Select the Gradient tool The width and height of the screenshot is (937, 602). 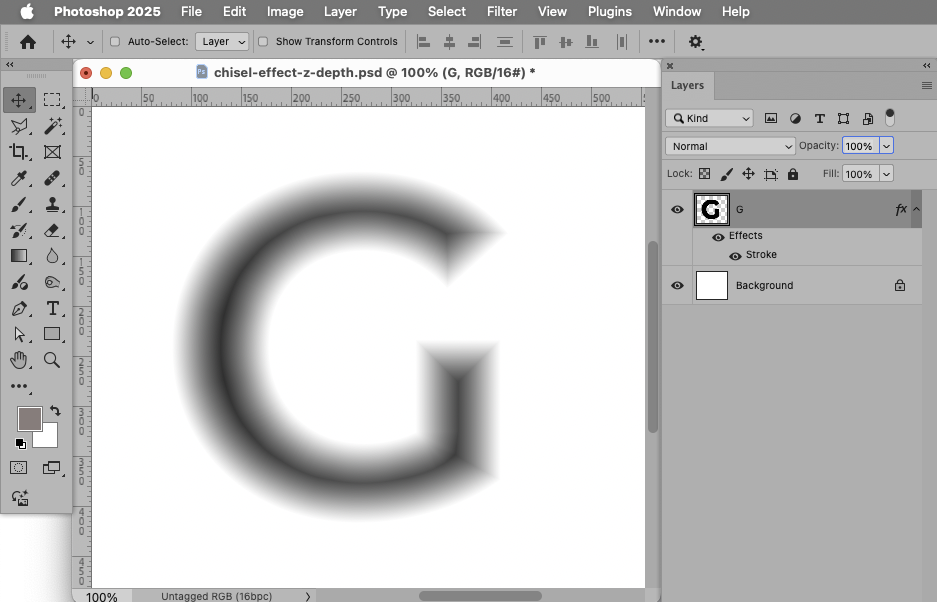tap(20, 256)
